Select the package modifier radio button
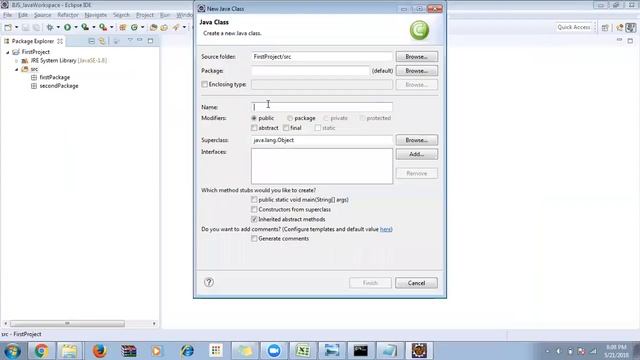Viewport: 640px width, 360px height. [290, 118]
